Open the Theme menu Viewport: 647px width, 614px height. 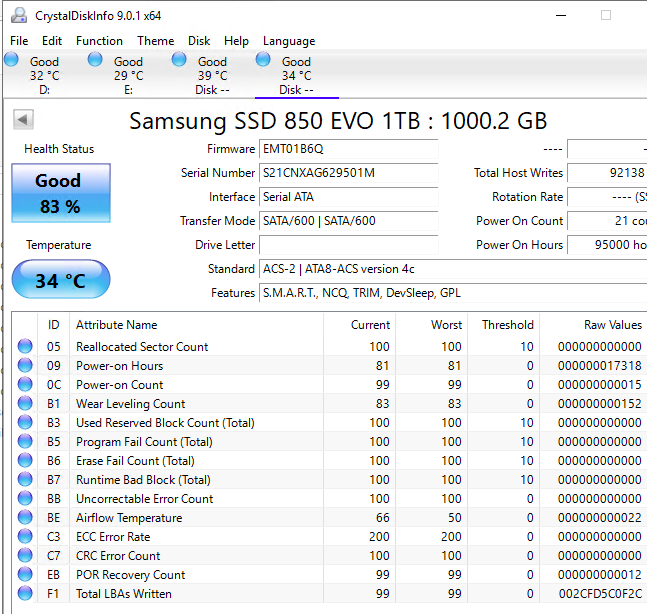[x=155, y=41]
